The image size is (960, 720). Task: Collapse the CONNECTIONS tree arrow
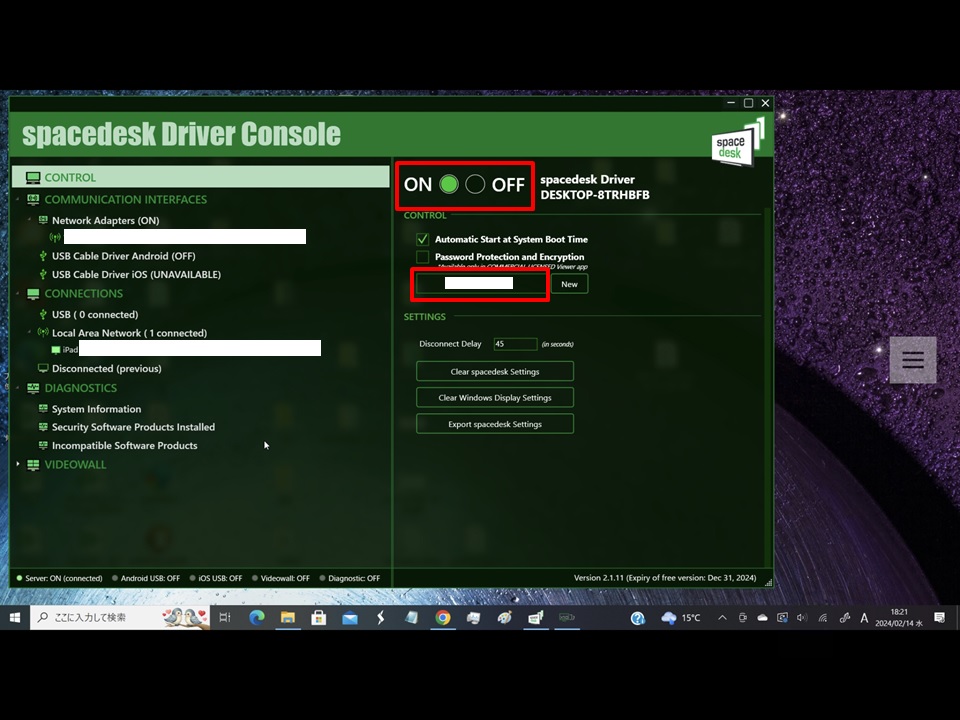(18, 294)
